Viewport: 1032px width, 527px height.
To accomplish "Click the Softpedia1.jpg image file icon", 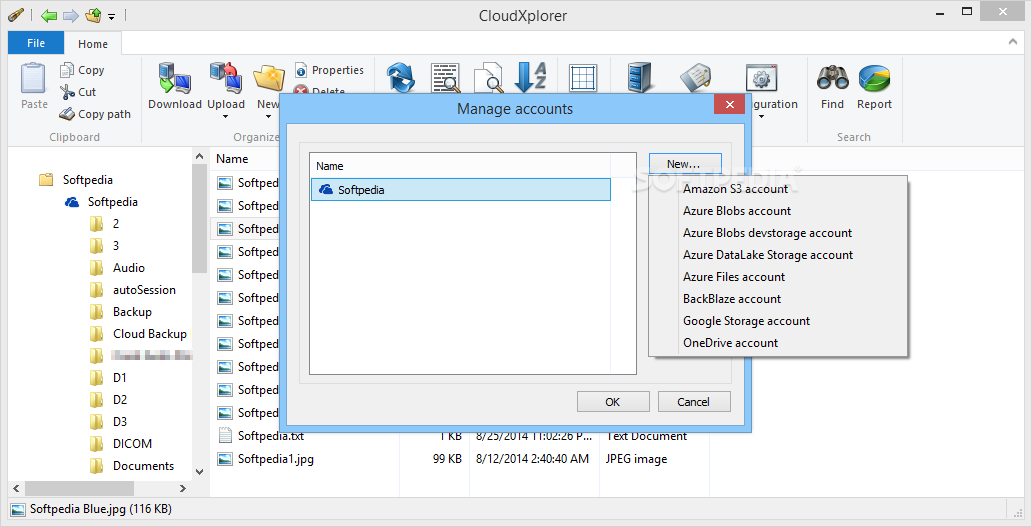I will (225, 459).
